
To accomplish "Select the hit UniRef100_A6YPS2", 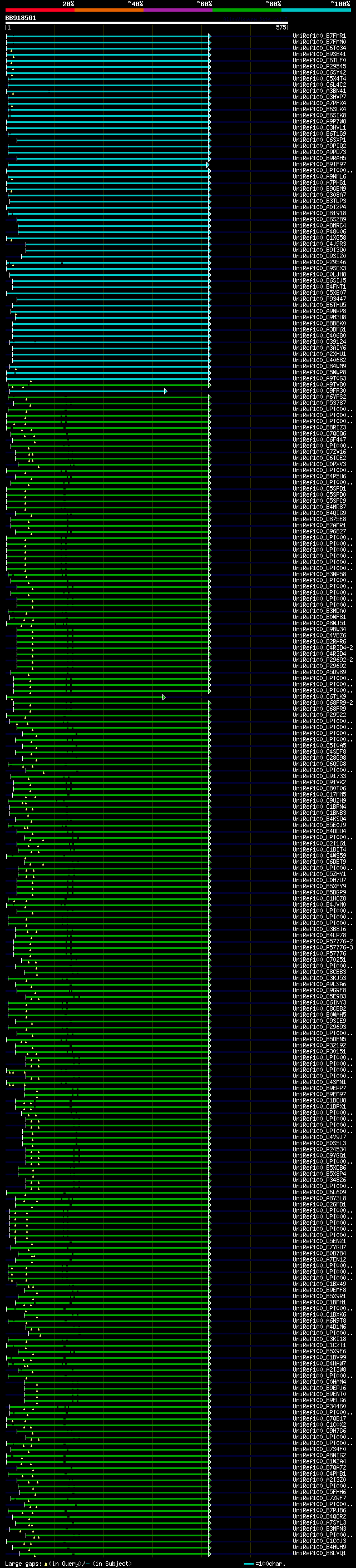I will point(319,397).
